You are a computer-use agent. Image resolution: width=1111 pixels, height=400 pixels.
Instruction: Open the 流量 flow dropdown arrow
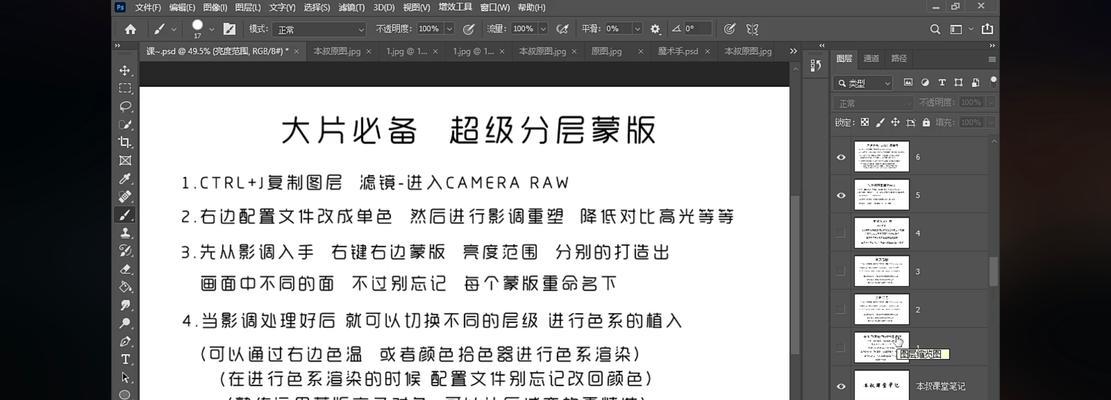[x=543, y=29]
